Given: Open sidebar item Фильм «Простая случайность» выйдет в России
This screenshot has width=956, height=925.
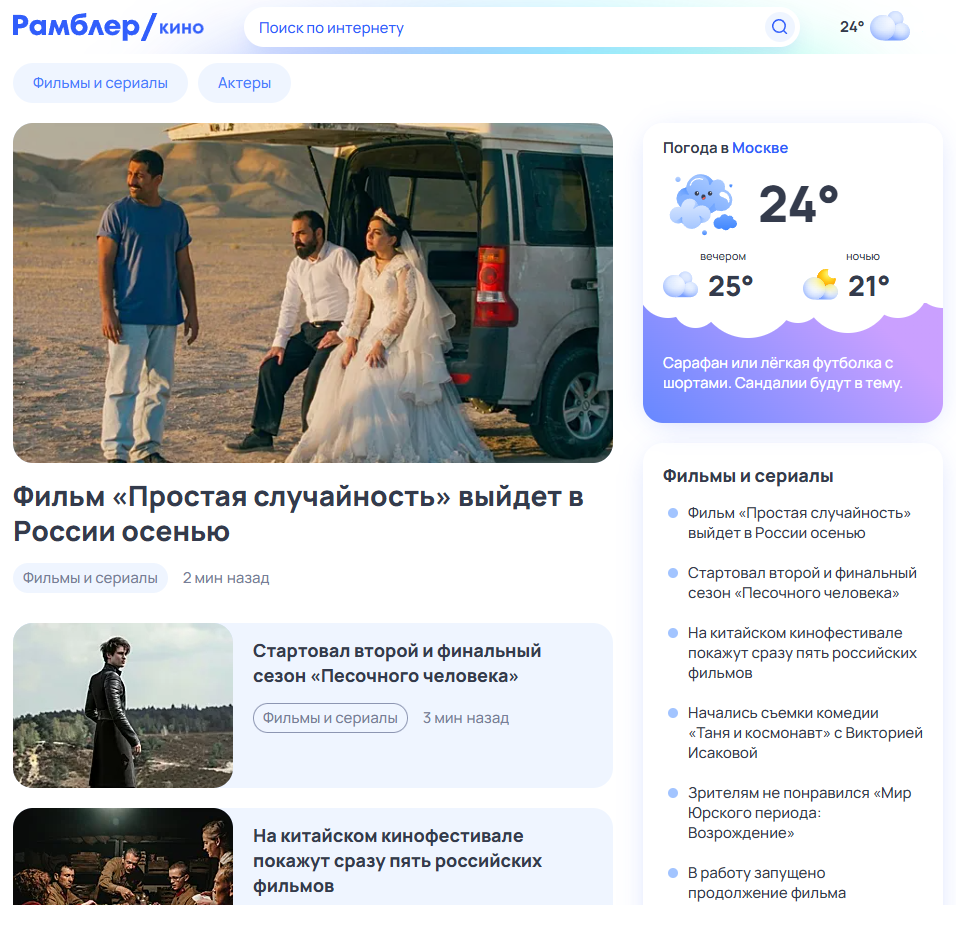Looking at the screenshot, I should [x=799, y=523].
